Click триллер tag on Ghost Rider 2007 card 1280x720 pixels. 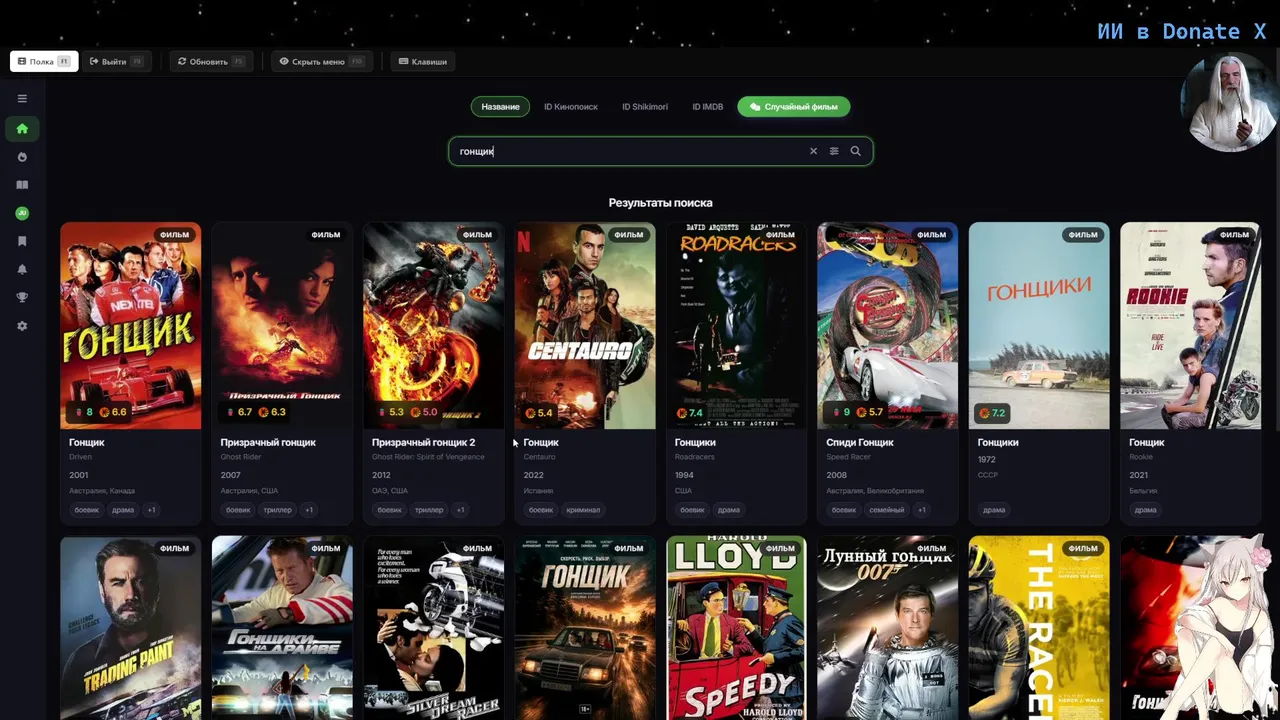[278, 510]
